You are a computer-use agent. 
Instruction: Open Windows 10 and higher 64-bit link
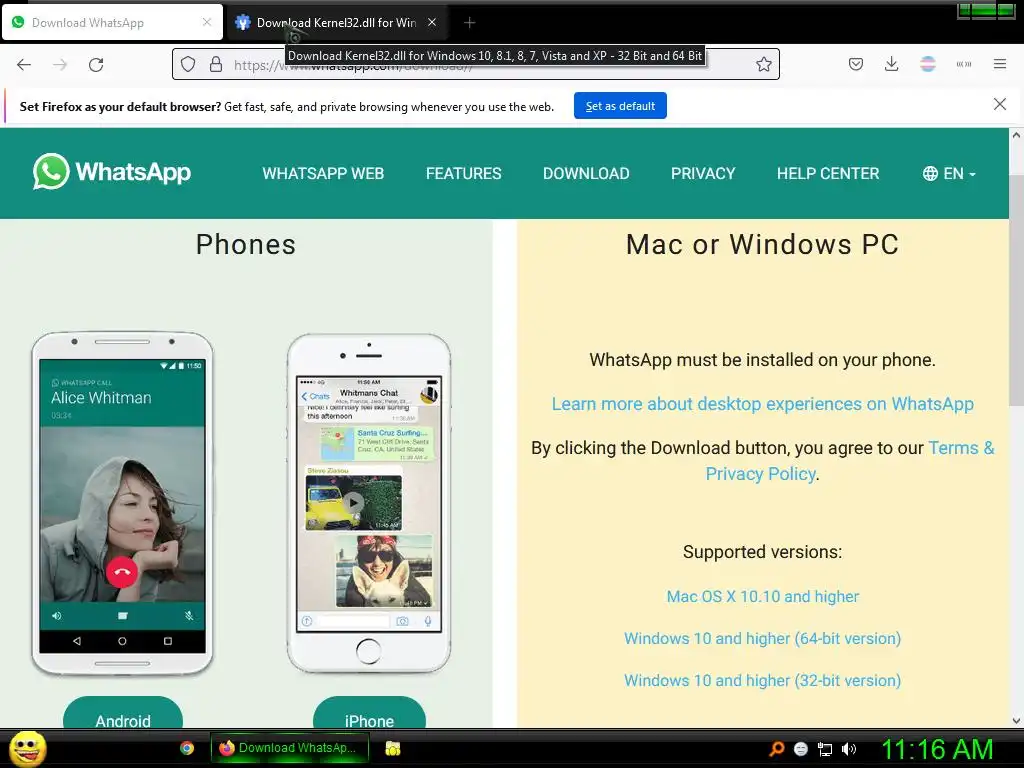762,638
